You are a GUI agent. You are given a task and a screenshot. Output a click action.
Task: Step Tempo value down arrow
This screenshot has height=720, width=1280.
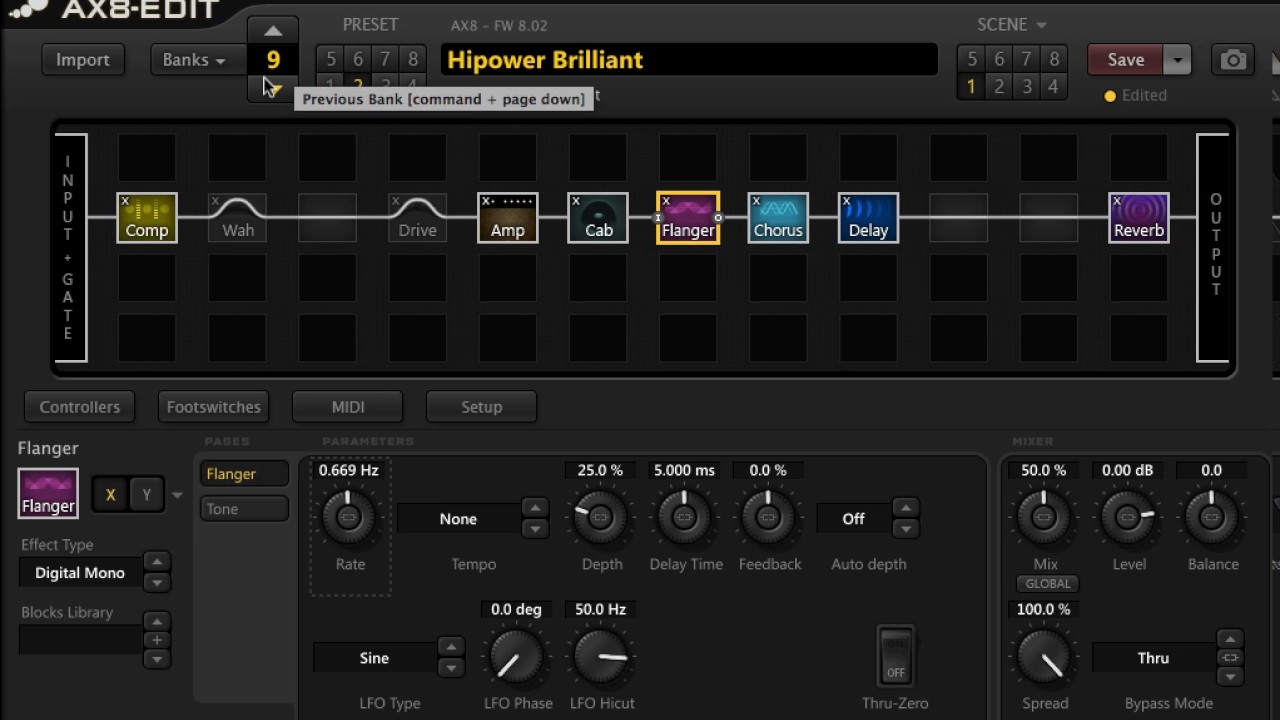point(535,529)
